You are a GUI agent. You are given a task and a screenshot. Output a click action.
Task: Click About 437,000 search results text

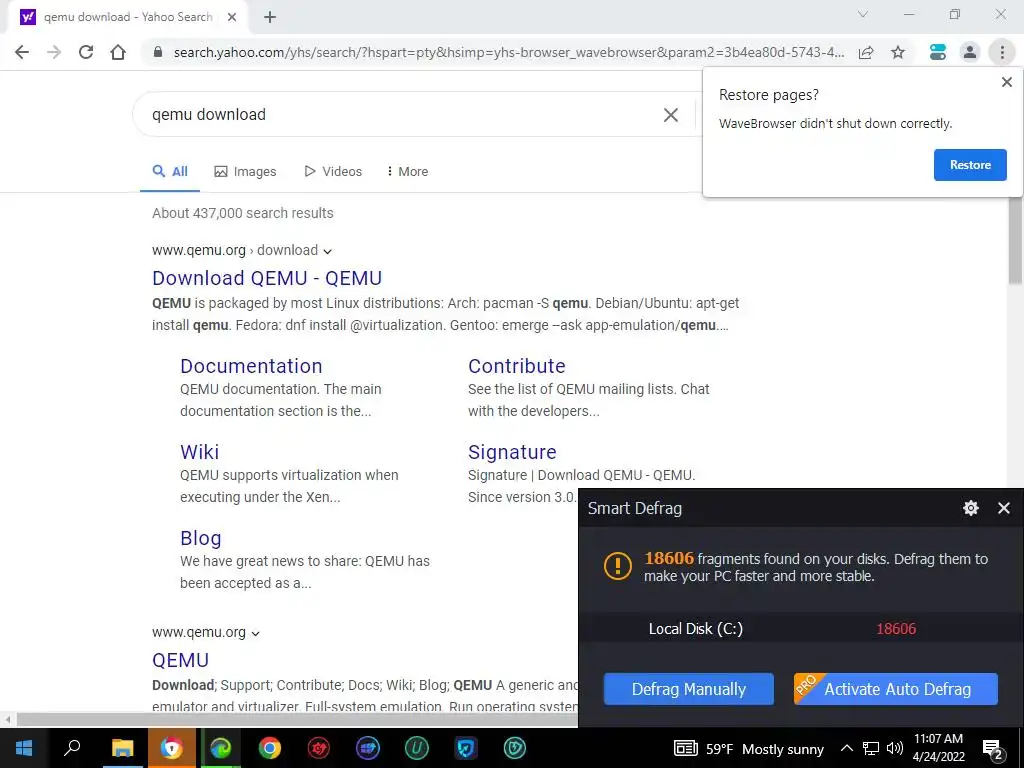coord(243,214)
